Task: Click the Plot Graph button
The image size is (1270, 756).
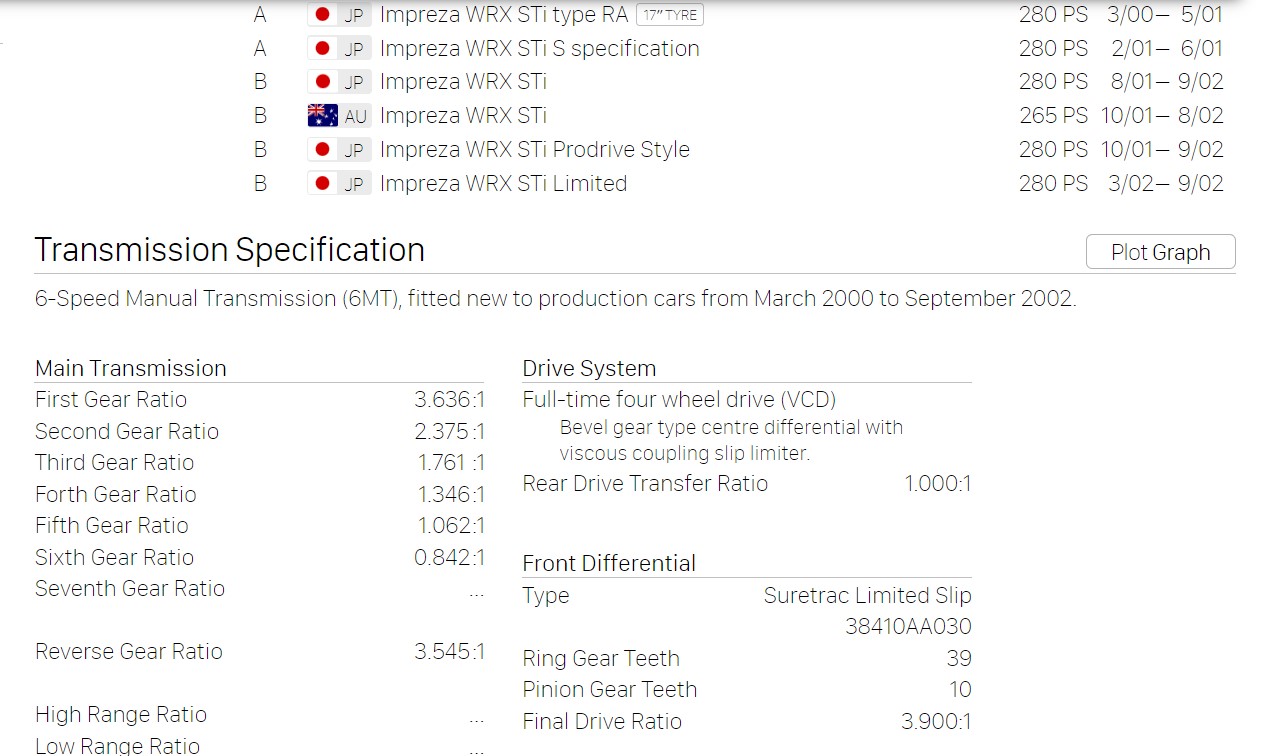Action: tap(1160, 252)
